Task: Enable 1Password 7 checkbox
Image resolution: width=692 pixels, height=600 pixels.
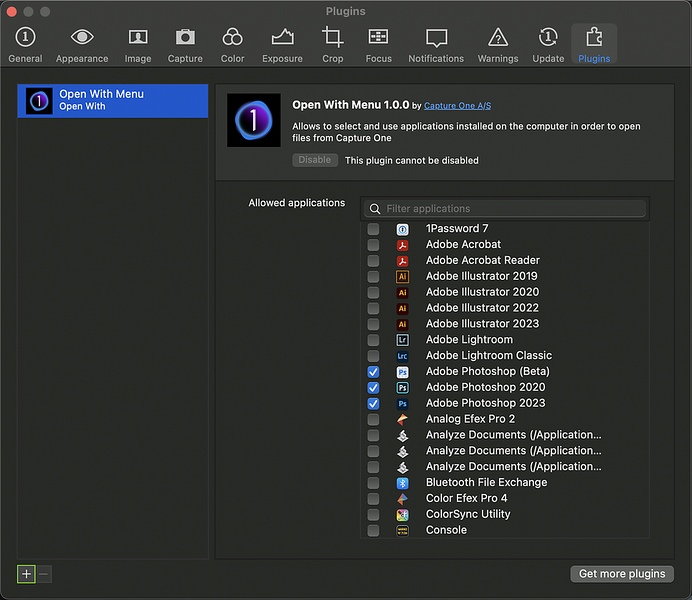Action: (x=373, y=229)
